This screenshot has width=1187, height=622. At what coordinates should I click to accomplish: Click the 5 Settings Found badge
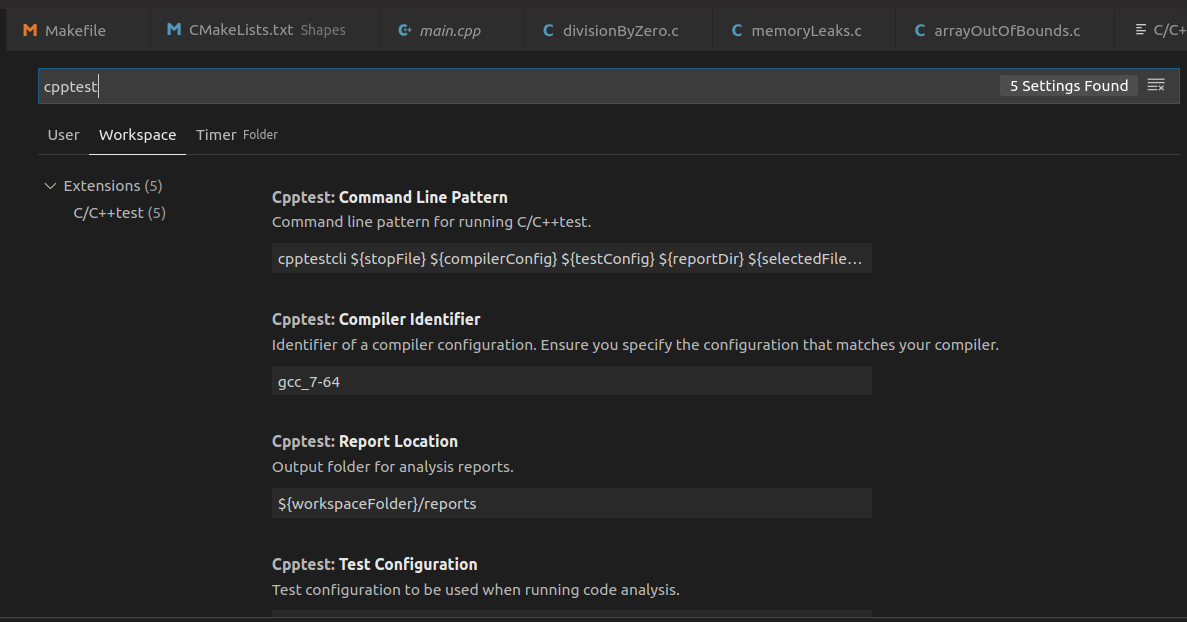pos(1068,85)
